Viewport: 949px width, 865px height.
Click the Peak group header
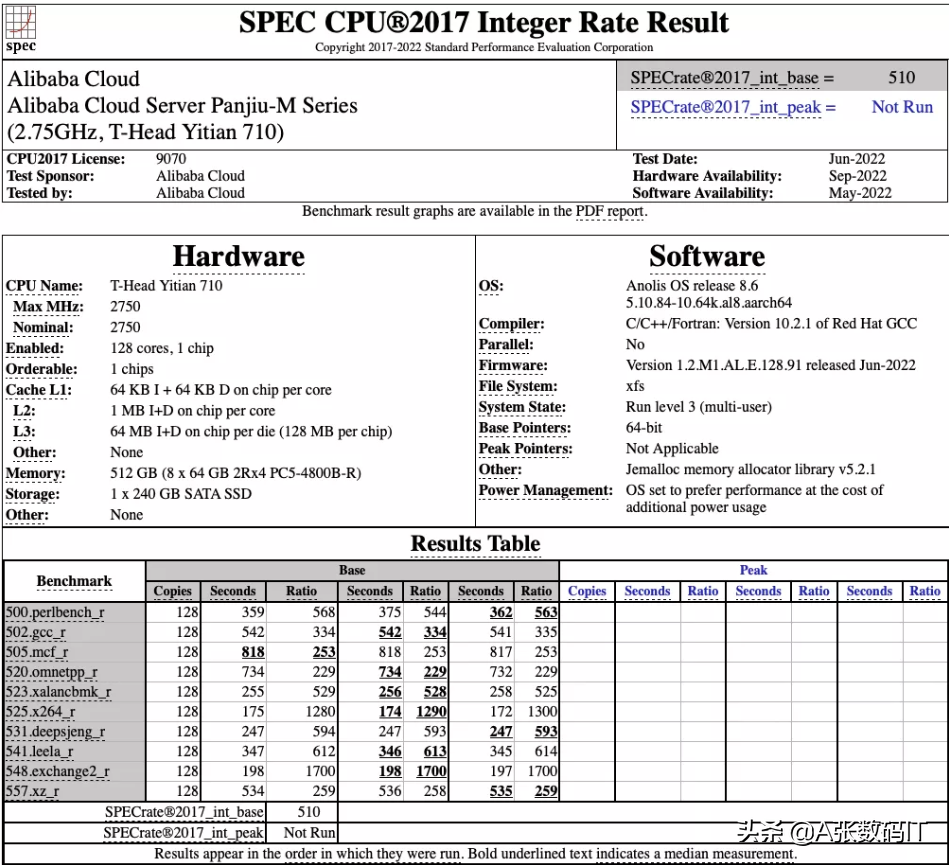coord(754,570)
